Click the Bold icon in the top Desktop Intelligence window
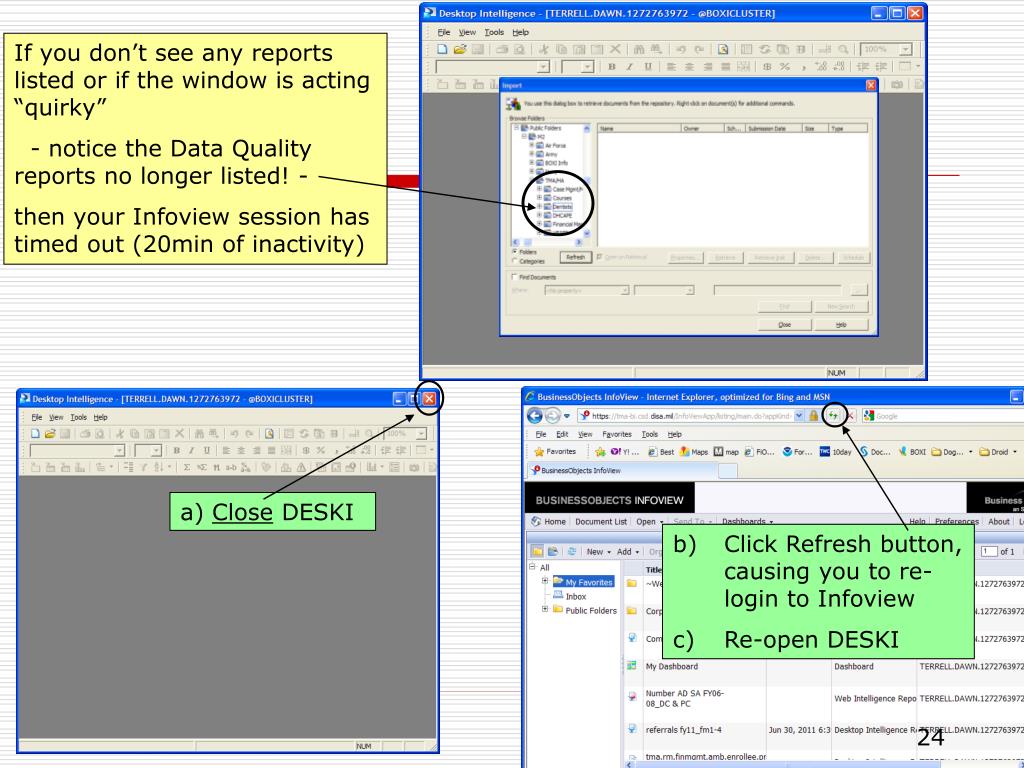The height and width of the screenshot is (768, 1024). 612,67
